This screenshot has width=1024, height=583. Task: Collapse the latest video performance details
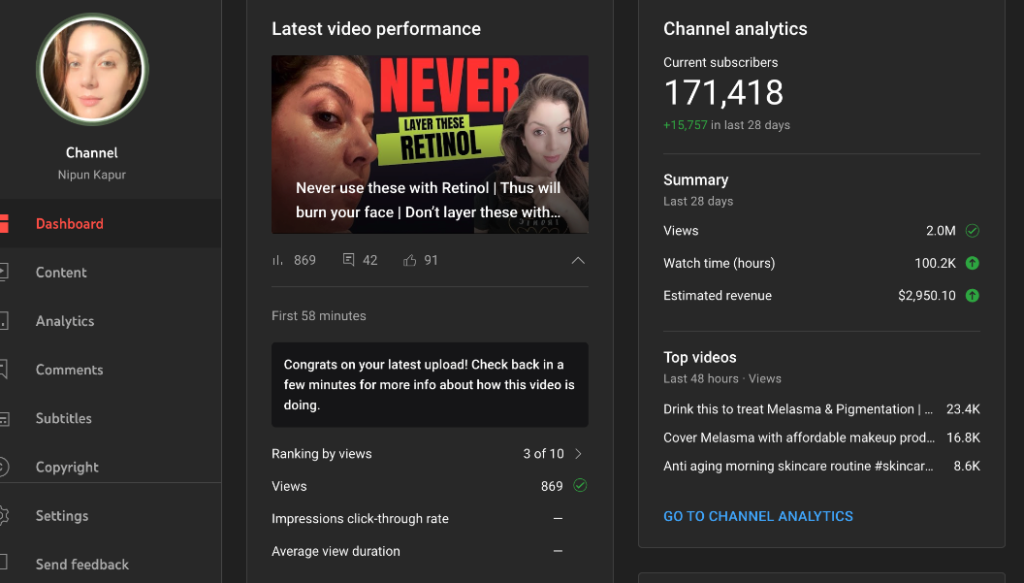[x=577, y=261]
